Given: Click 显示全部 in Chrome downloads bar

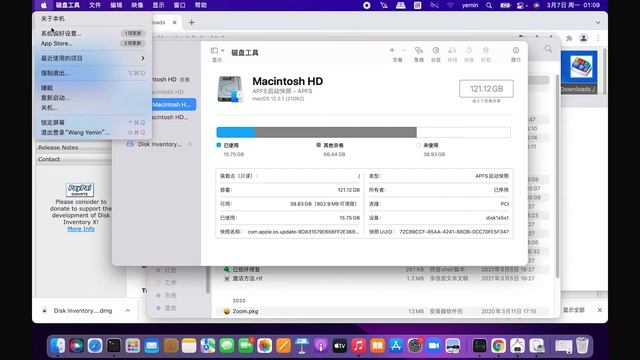Looking at the screenshot, I should (x=573, y=310).
